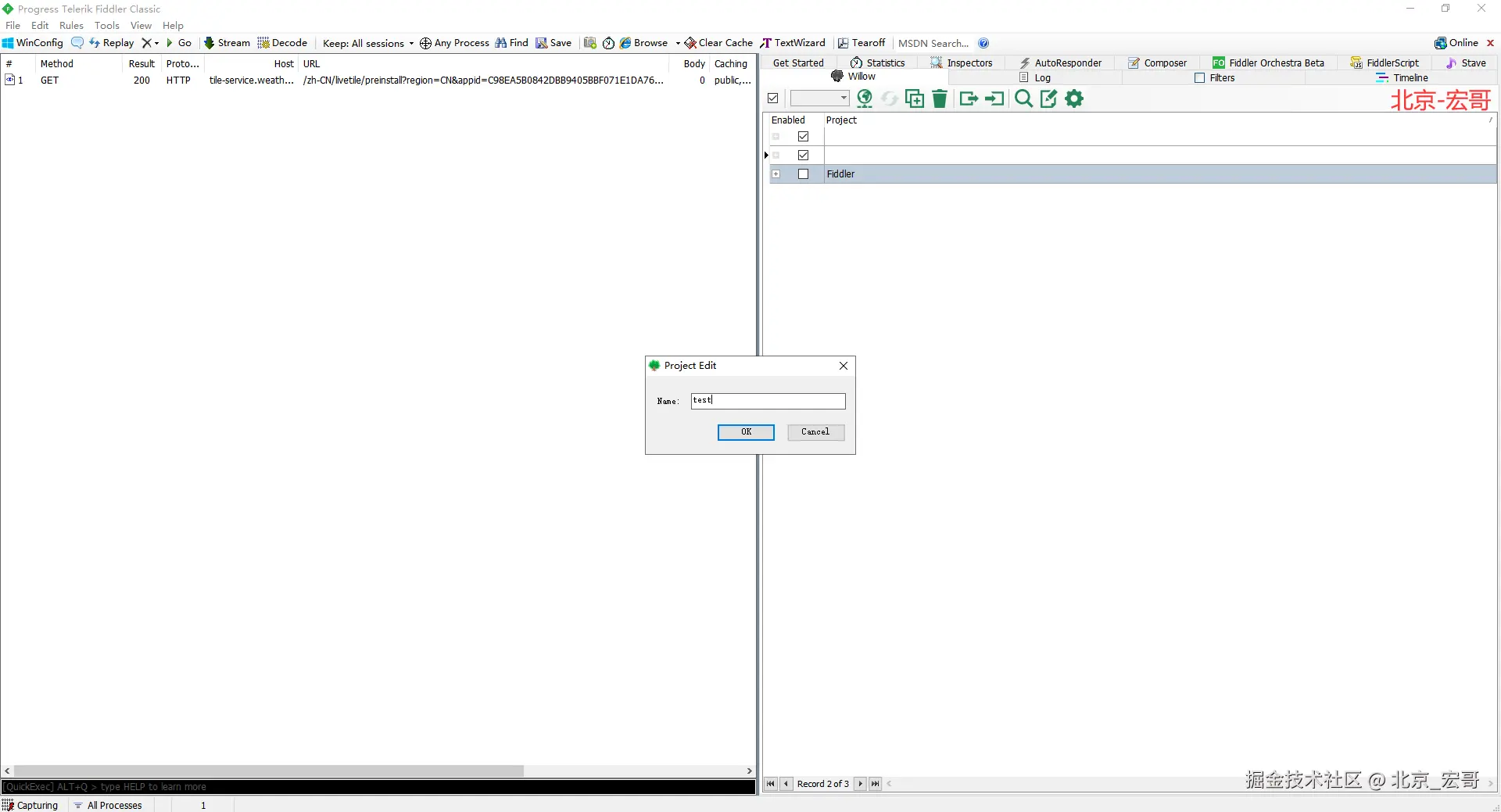
Task: Switch to the AutoResponder tab
Action: coord(1060,63)
